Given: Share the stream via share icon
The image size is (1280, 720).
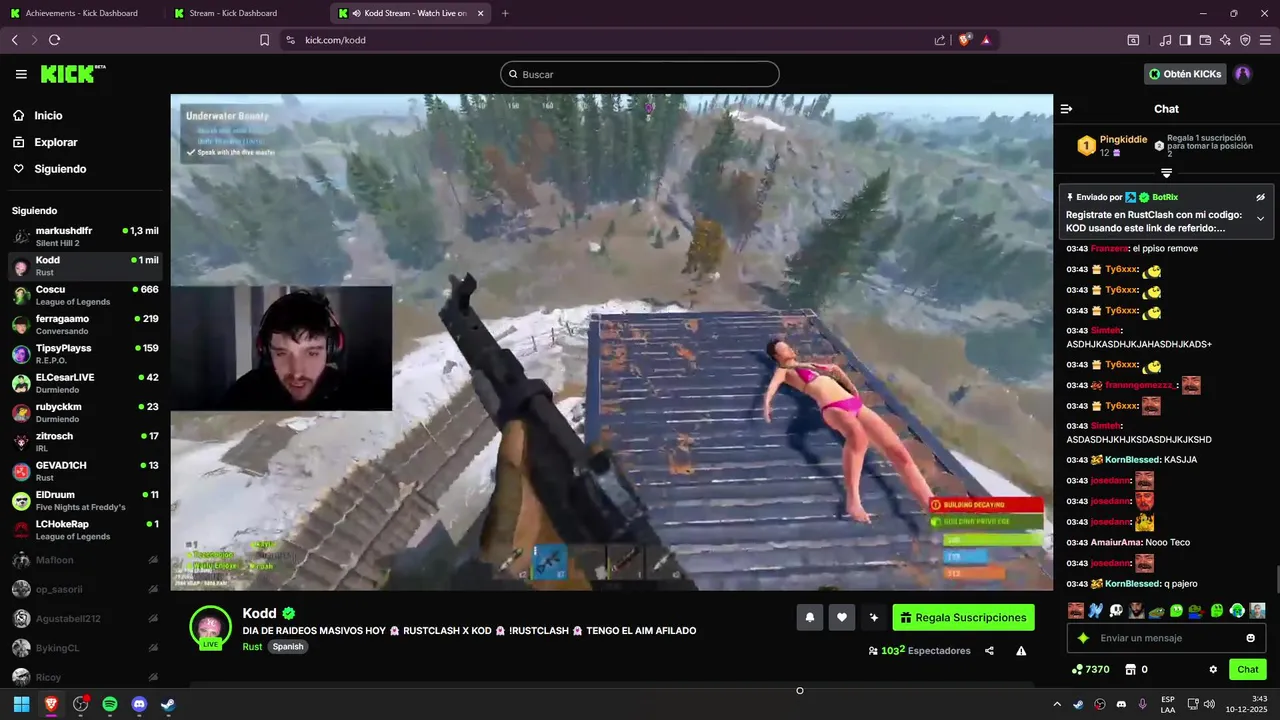Looking at the screenshot, I should pyautogui.click(x=989, y=651).
